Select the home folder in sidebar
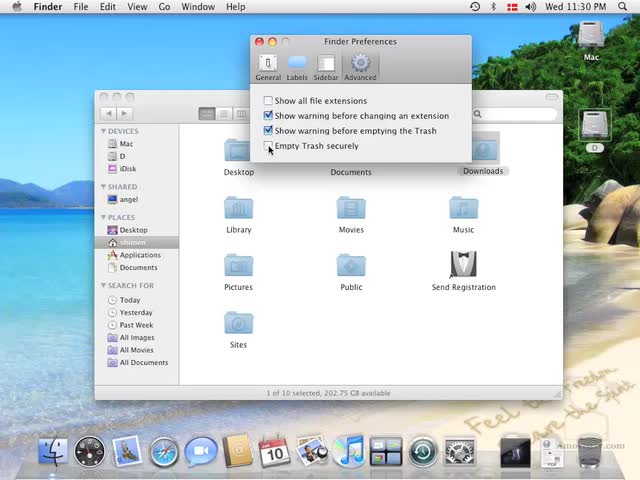The width and height of the screenshot is (640, 480). point(137,242)
